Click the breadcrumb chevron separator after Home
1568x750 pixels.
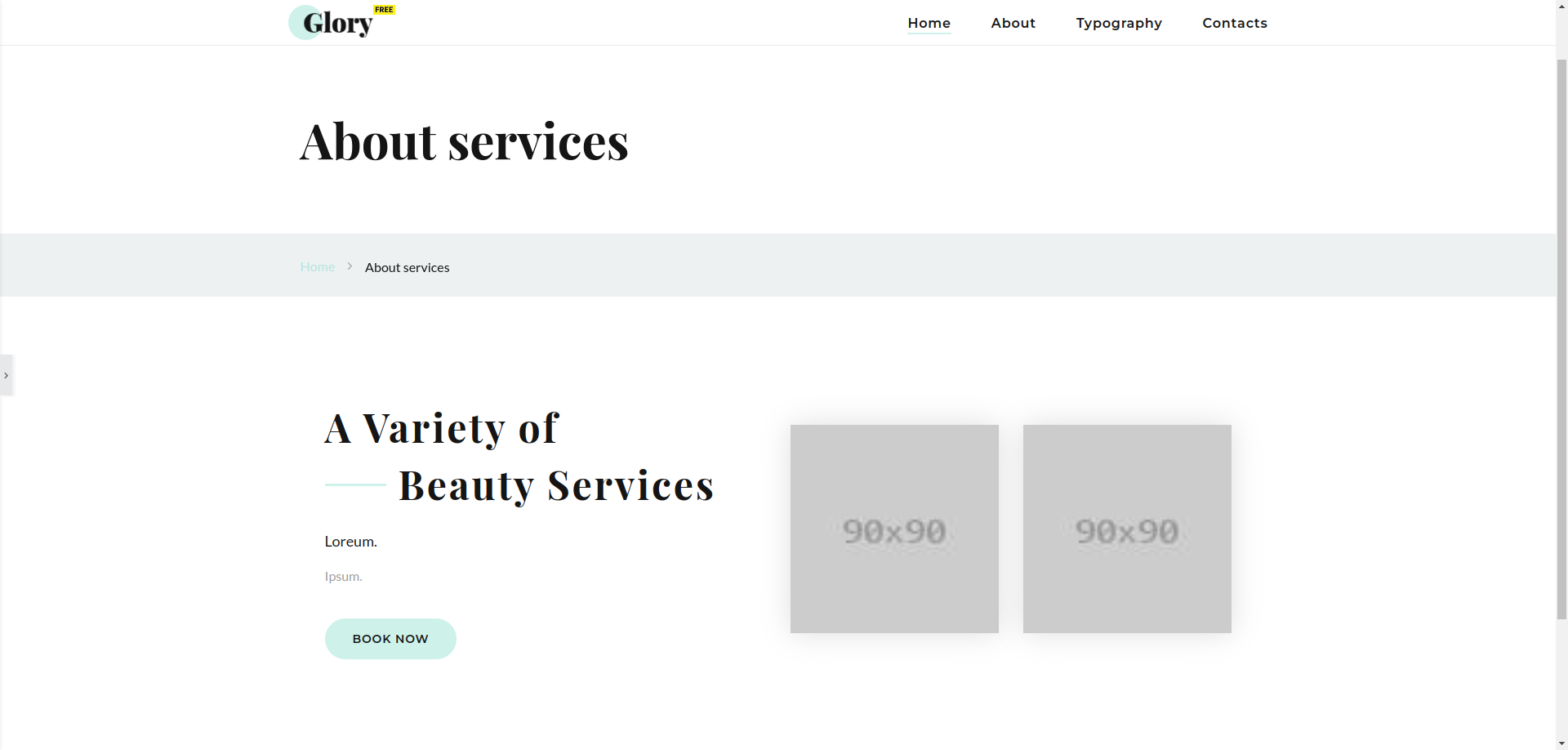(350, 266)
